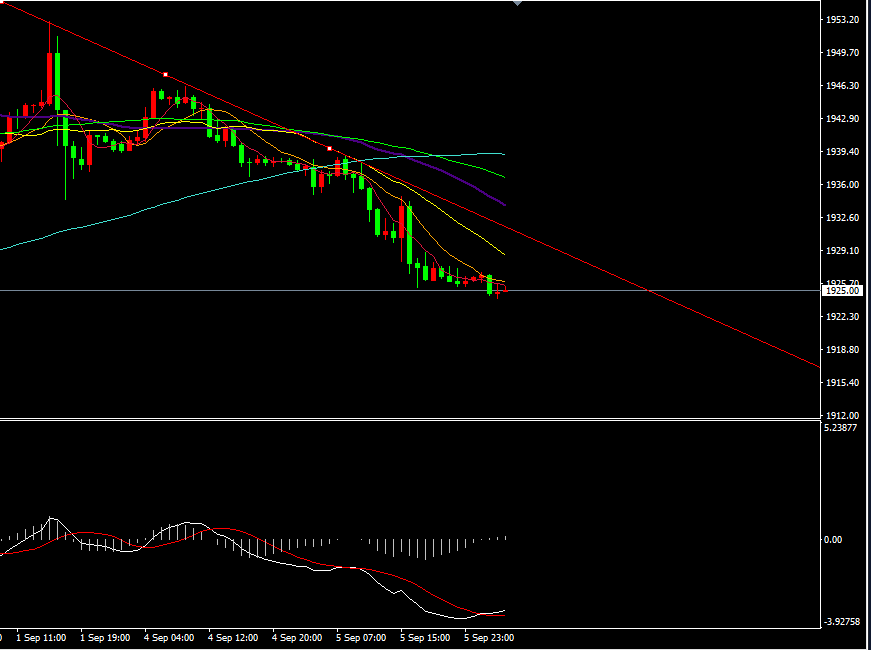
Task: Click the 1929.10 price scale label
Action: point(843,251)
